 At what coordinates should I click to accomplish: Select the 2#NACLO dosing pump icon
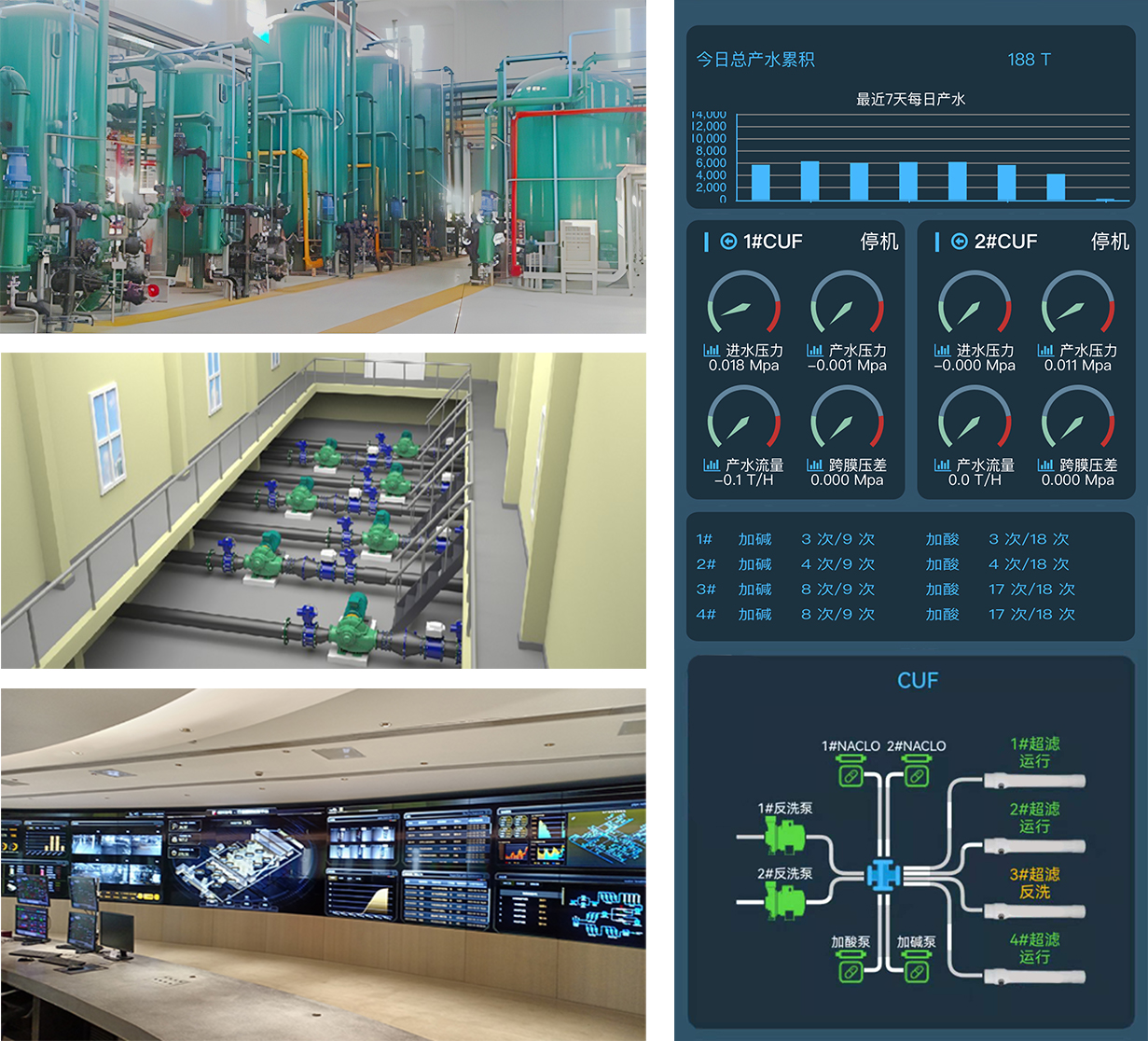click(916, 775)
